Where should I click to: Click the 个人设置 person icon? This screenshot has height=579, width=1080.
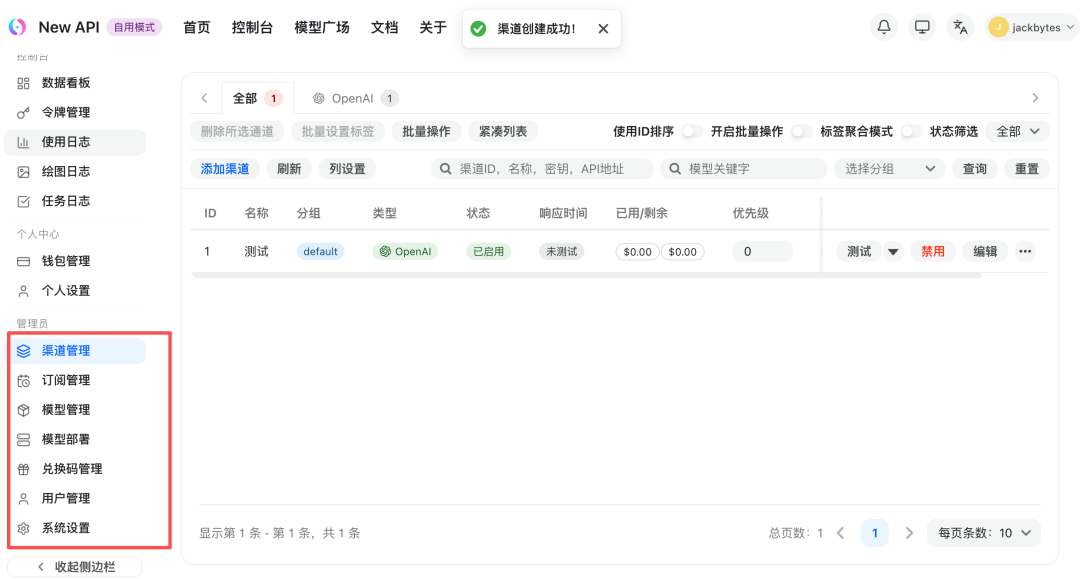coord(23,291)
